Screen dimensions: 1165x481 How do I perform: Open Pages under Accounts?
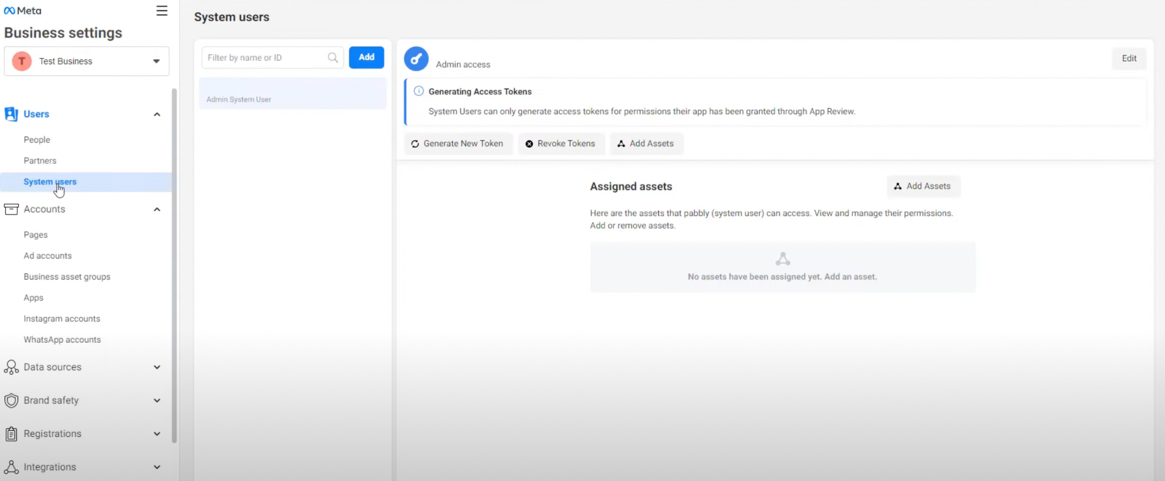coord(36,235)
